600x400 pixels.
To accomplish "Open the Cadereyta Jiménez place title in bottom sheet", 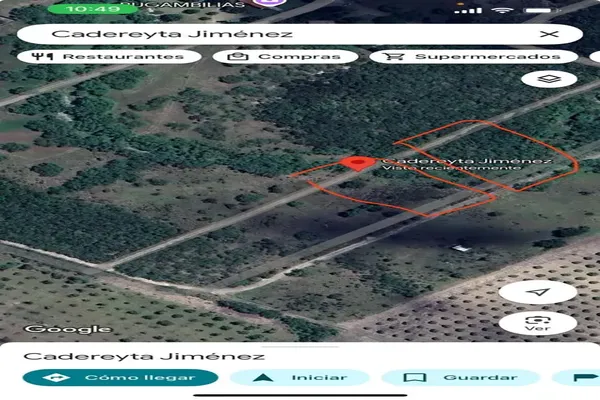I will tap(144, 356).
